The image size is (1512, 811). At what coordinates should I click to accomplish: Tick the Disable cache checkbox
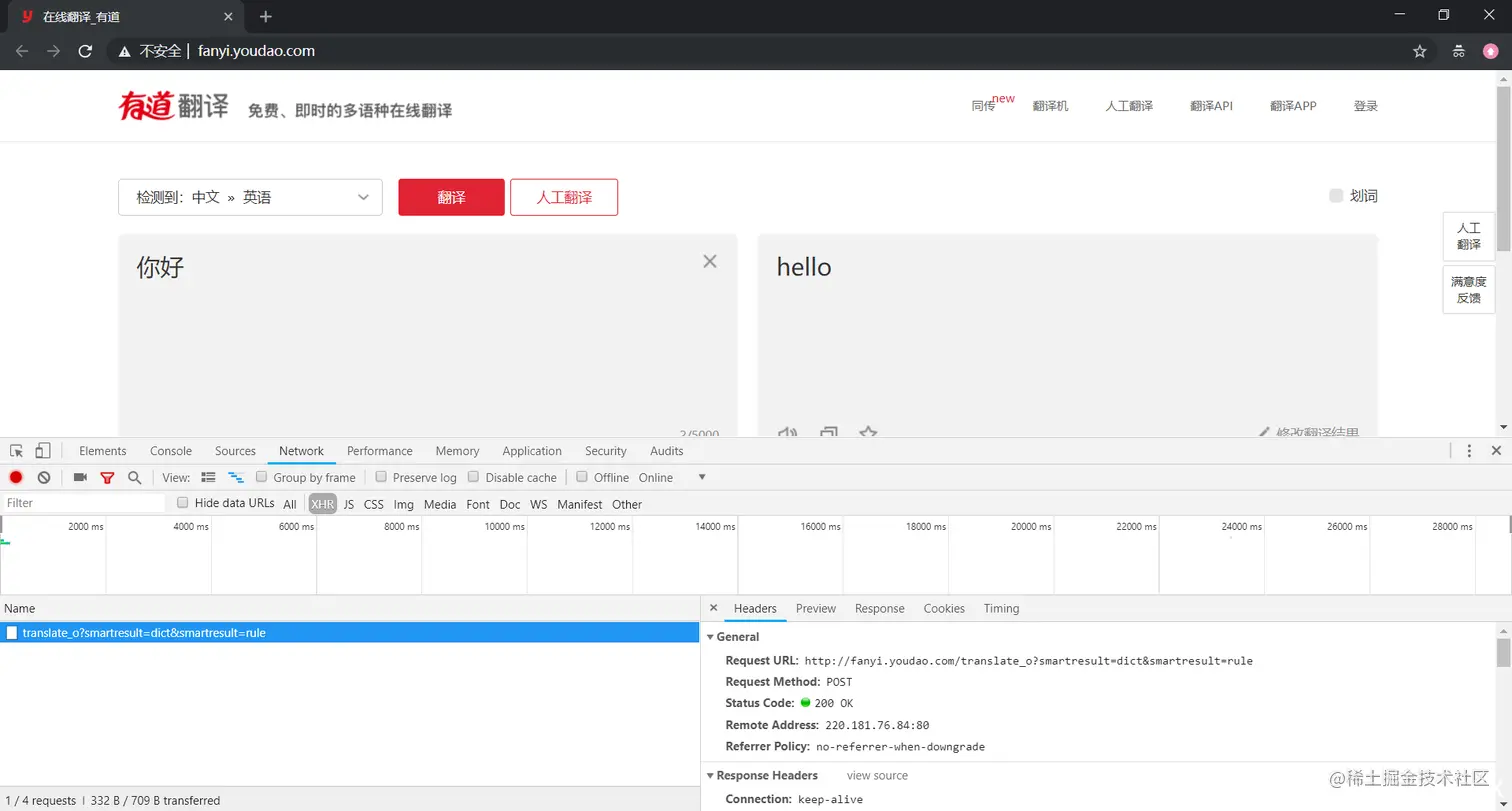(474, 477)
